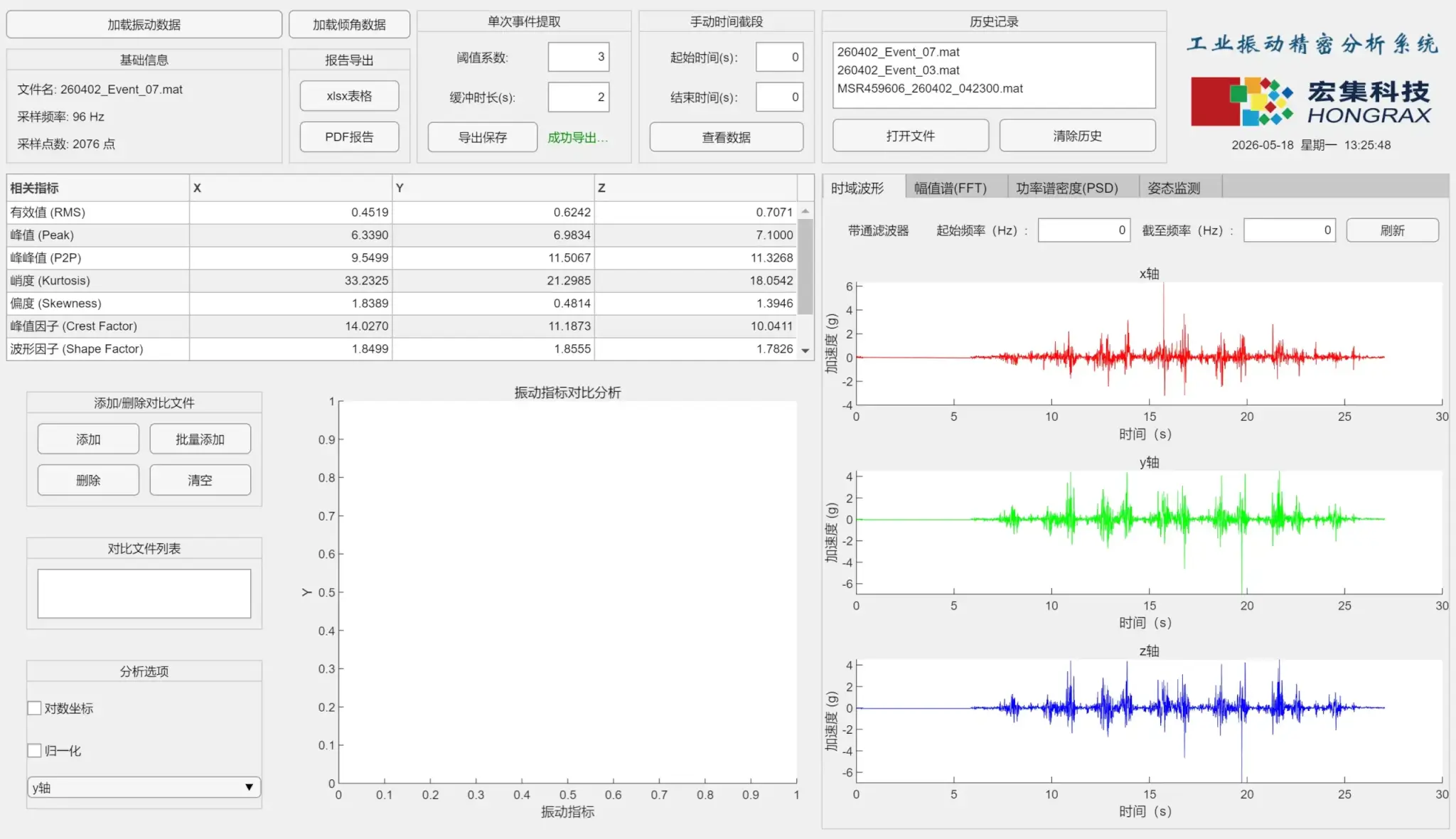Toggle the 归一化 checkbox
Screen dimensions: 1456x839
tap(34, 750)
